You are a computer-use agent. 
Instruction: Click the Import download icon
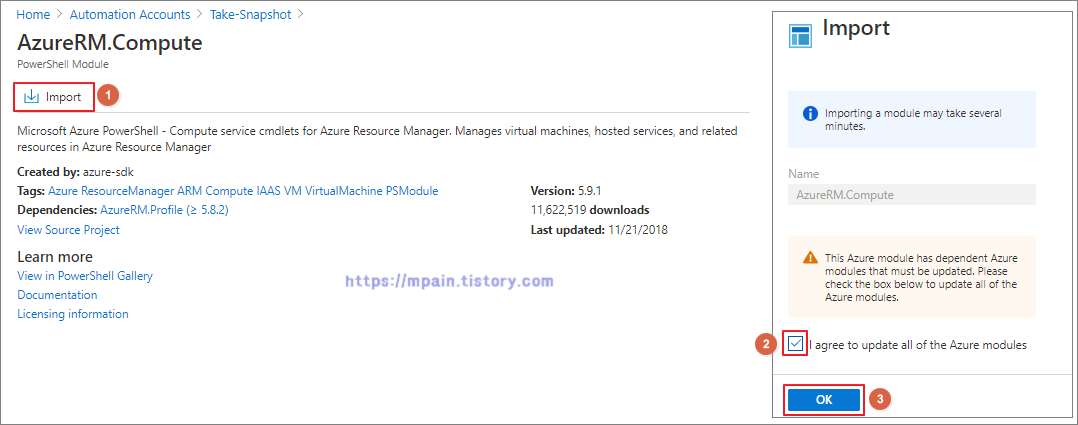pyautogui.click(x=31, y=97)
